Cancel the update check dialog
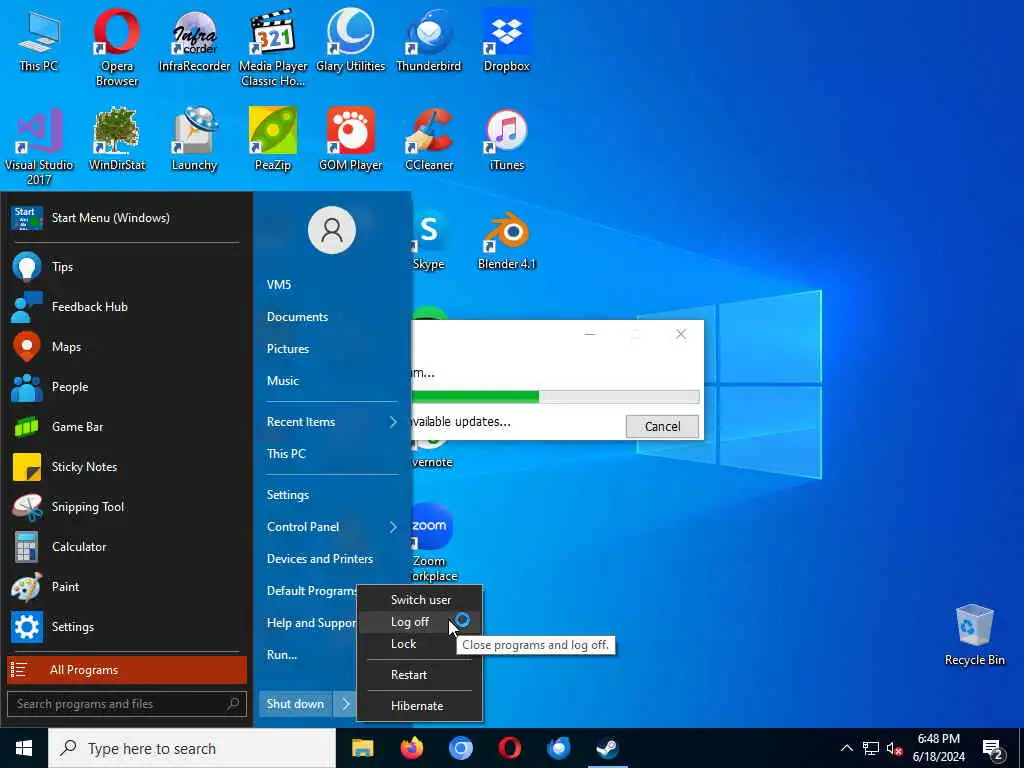 (x=662, y=426)
